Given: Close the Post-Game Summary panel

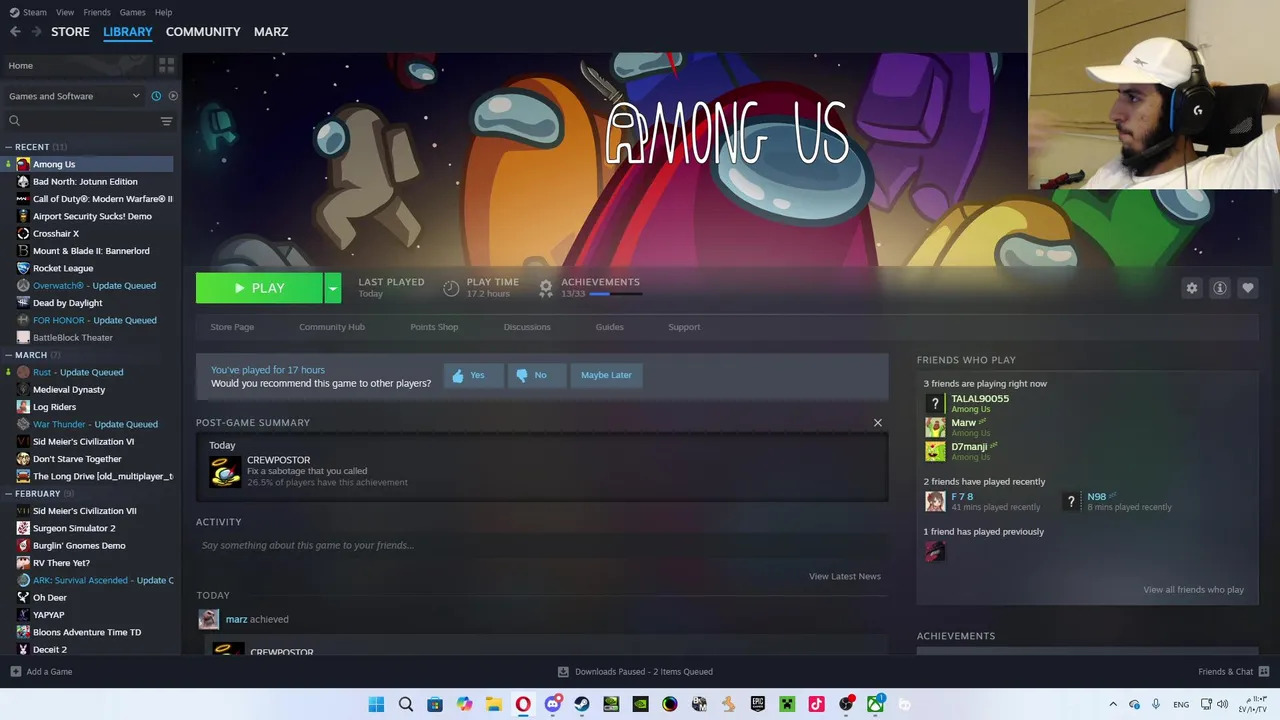Looking at the screenshot, I should [x=878, y=423].
